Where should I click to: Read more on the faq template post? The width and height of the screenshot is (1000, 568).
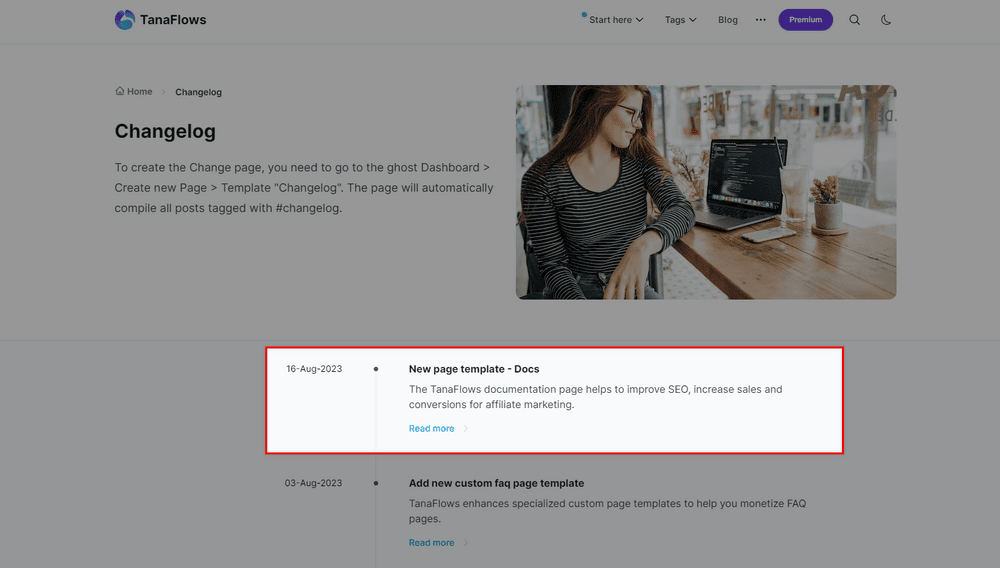coord(431,543)
